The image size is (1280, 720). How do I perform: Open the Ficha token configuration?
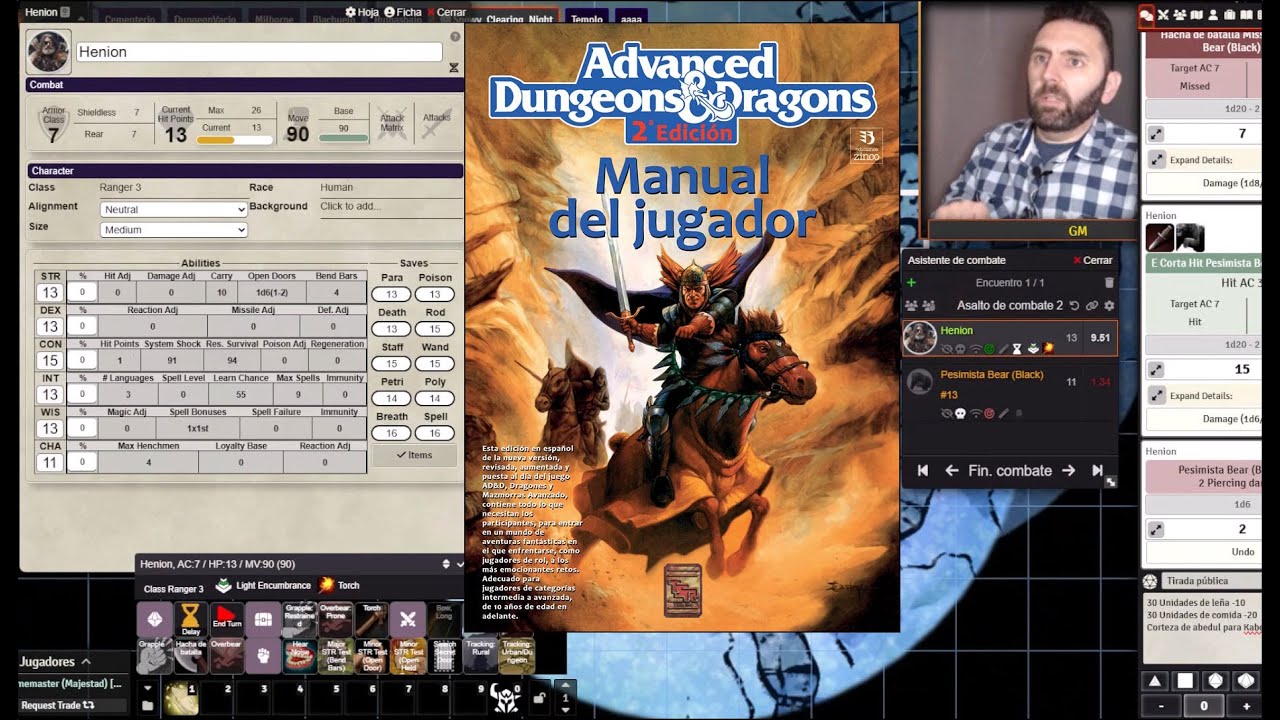pos(403,12)
